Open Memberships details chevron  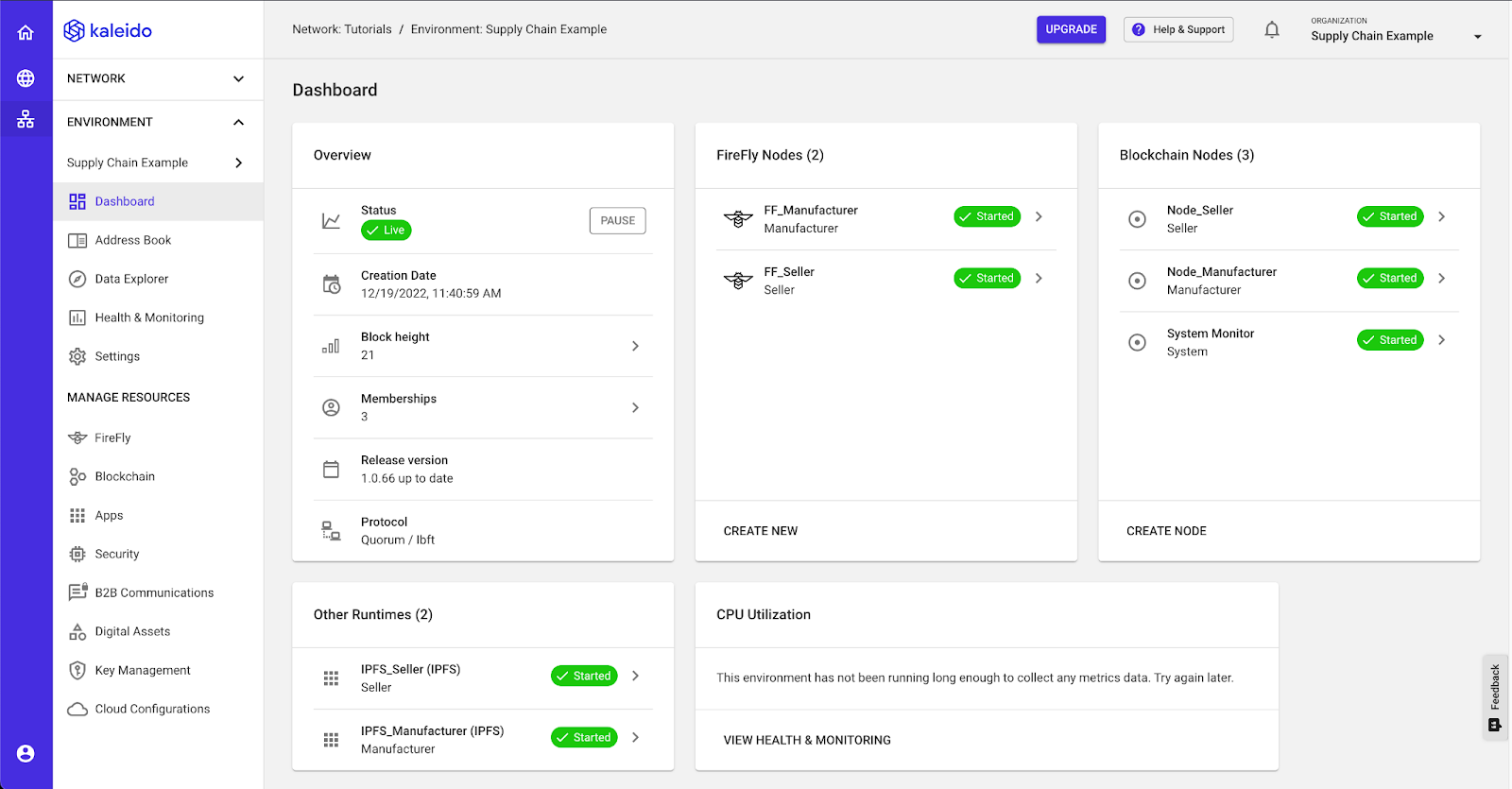(635, 407)
